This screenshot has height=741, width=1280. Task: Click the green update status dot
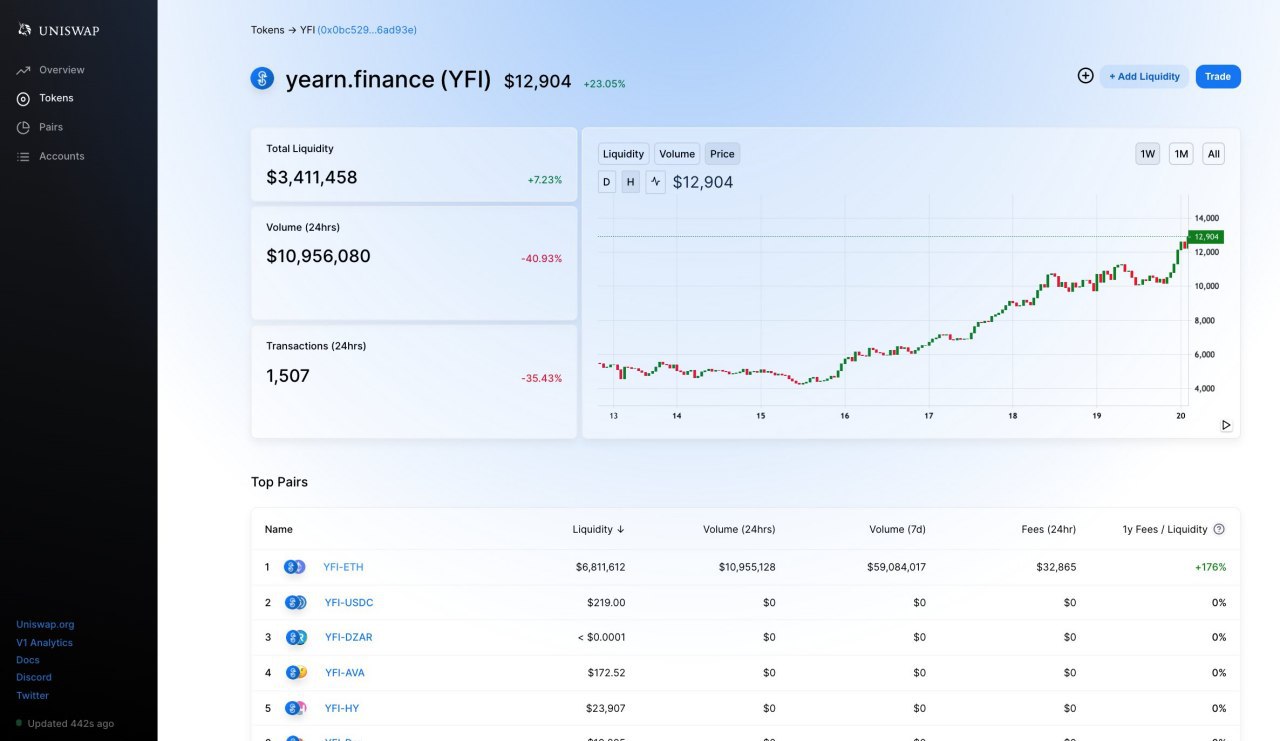(x=19, y=723)
